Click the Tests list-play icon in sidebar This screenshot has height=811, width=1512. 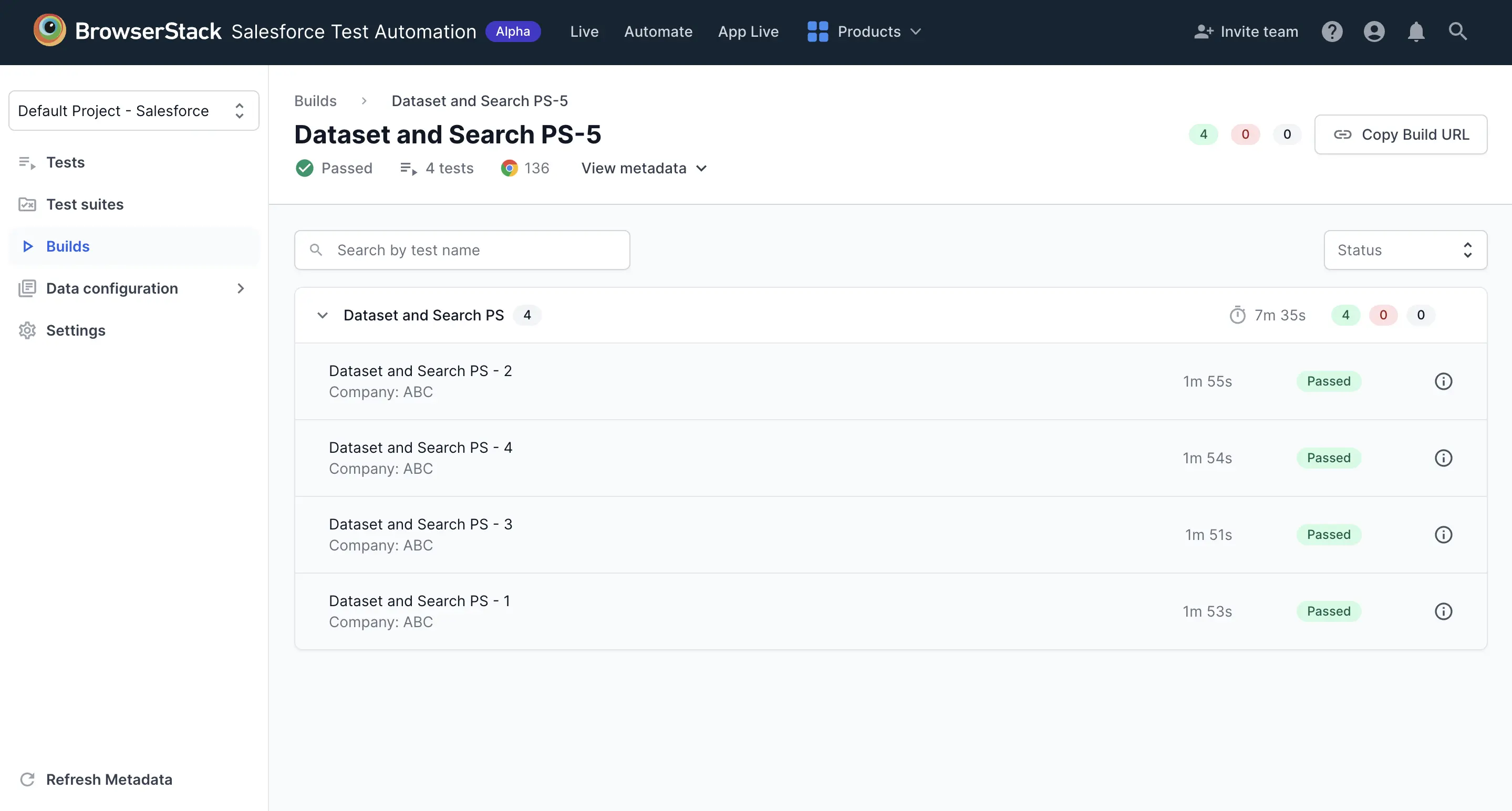(27, 162)
